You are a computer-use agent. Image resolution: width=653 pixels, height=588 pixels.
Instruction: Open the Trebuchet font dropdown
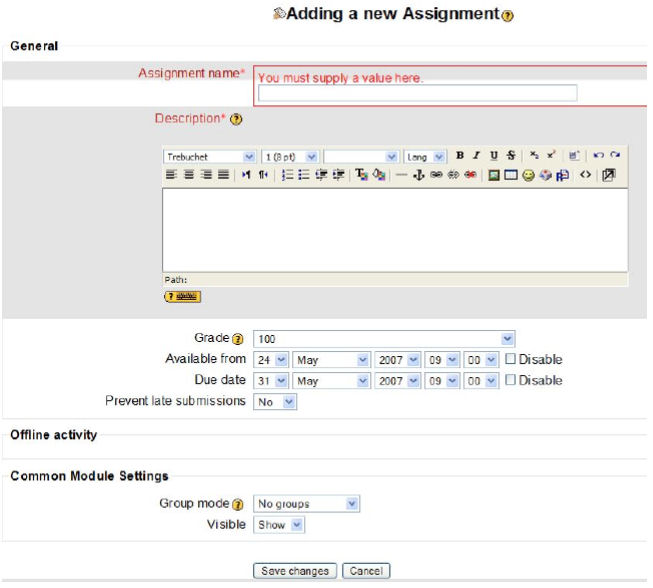[209, 157]
